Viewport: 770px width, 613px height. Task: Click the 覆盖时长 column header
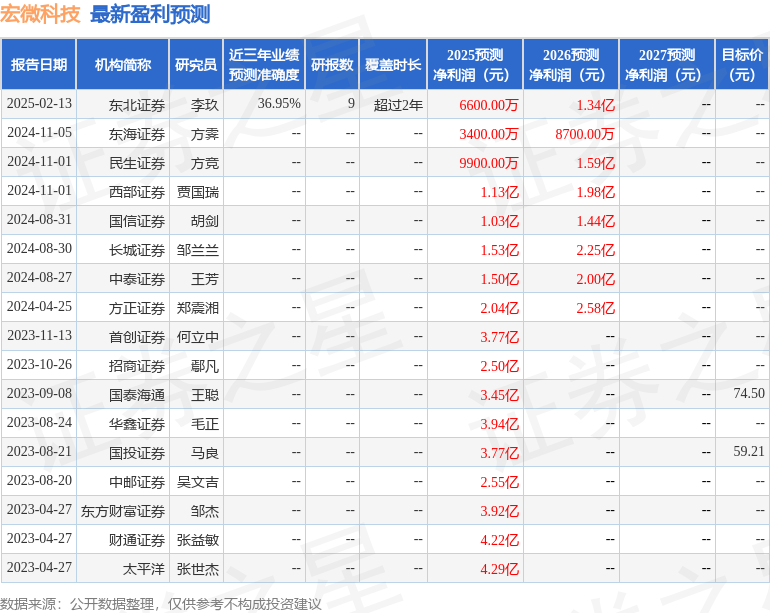coord(393,64)
